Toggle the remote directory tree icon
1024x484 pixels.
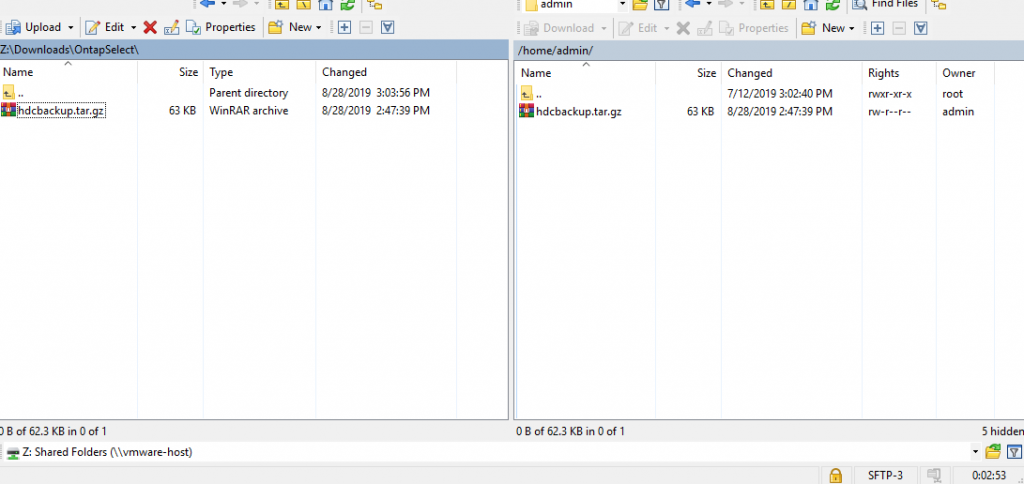[938, 5]
